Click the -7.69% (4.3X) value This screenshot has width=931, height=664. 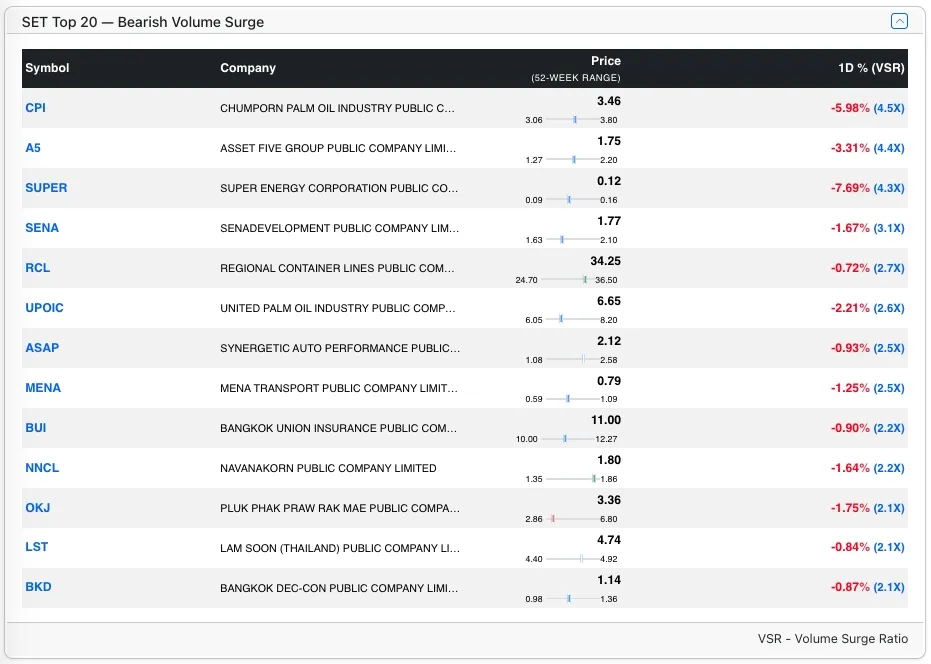pyautogui.click(x=867, y=188)
